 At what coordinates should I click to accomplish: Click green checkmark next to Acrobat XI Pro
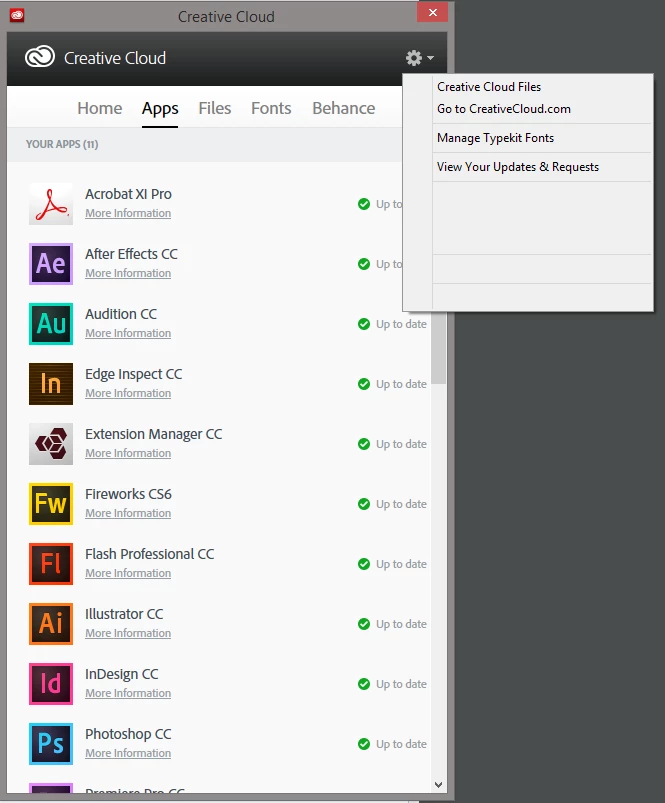[x=364, y=204]
